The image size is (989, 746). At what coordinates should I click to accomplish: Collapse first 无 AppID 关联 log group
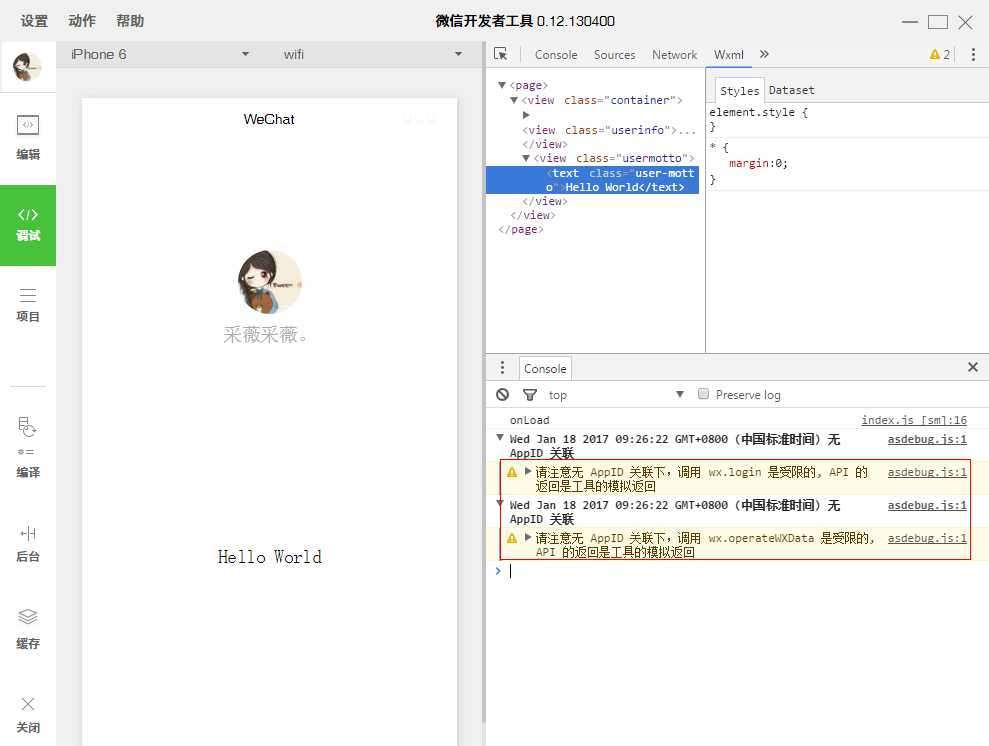click(x=500, y=437)
